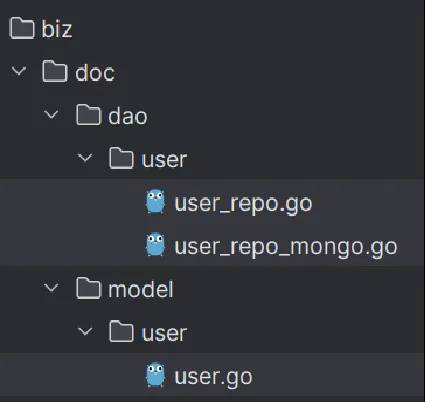Click the doc folder icon
The width and height of the screenshot is (425, 402).
tap(55, 71)
